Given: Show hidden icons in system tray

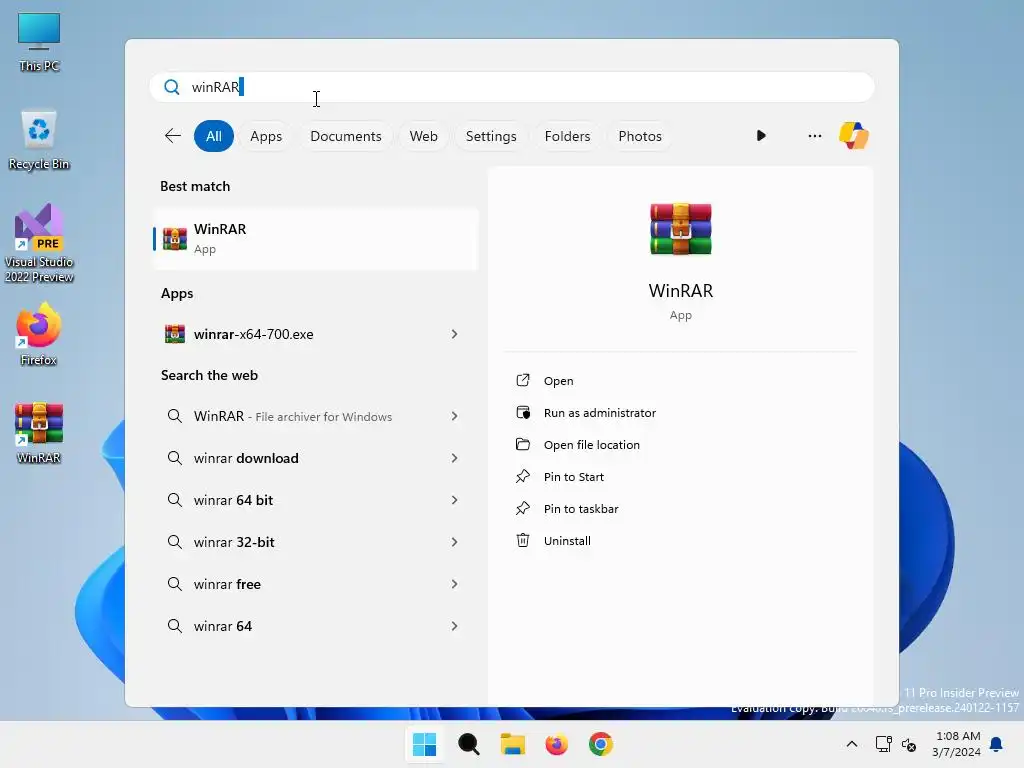Looking at the screenshot, I should pyautogui.click(x=852, y=744).
